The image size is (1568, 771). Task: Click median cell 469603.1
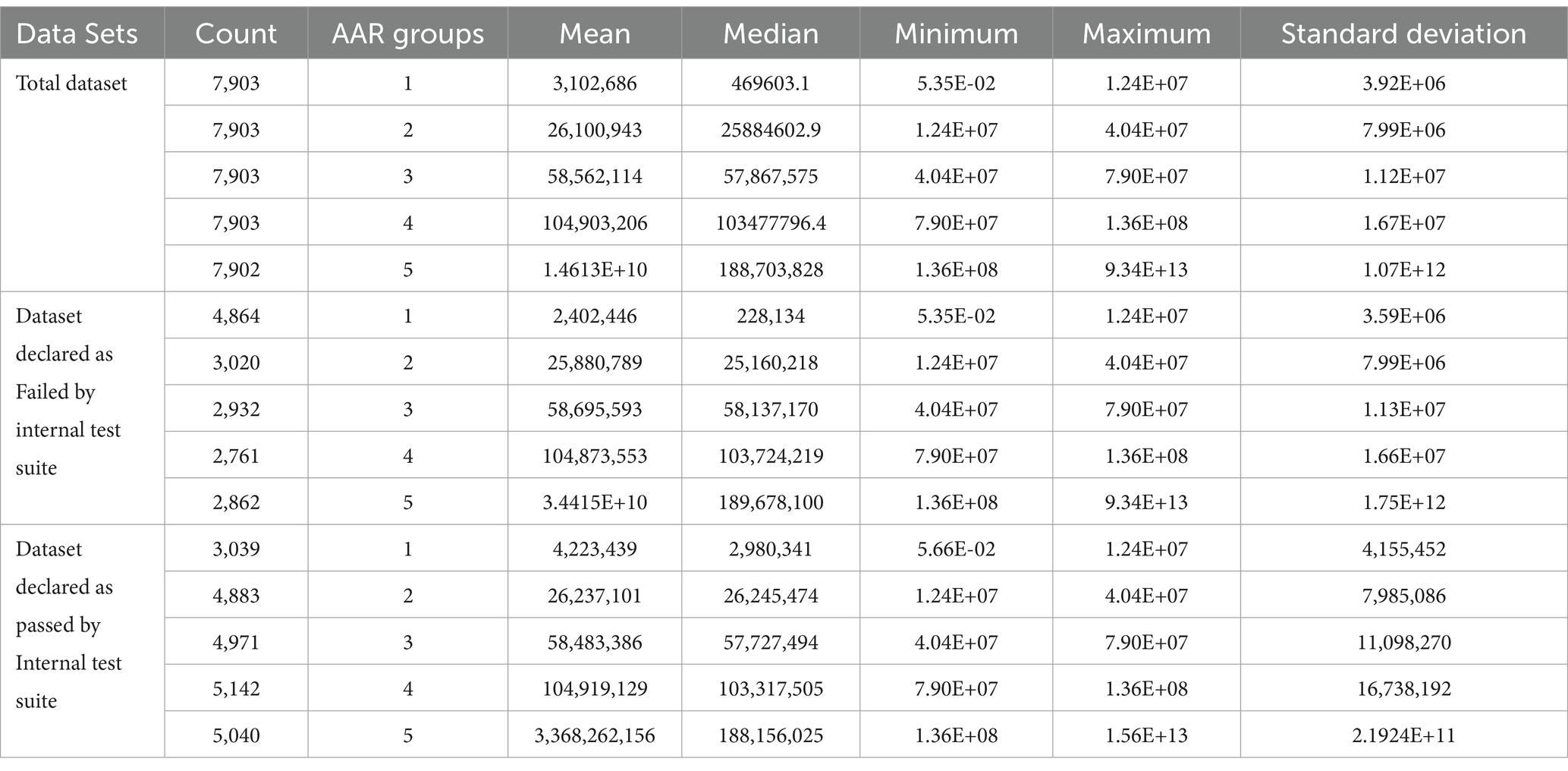click(771, 83)
